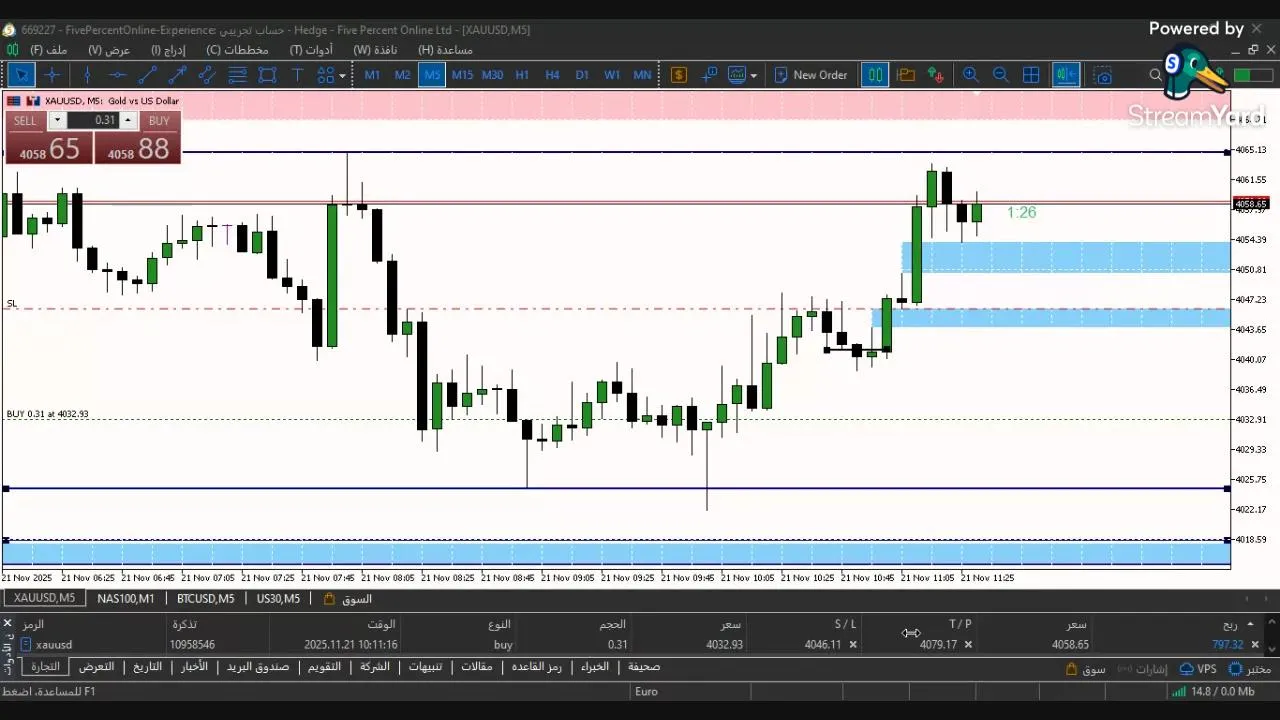Screen dimensions: 1280x720
Task: Click the VPS cloud button
Action: (1199, 669)
